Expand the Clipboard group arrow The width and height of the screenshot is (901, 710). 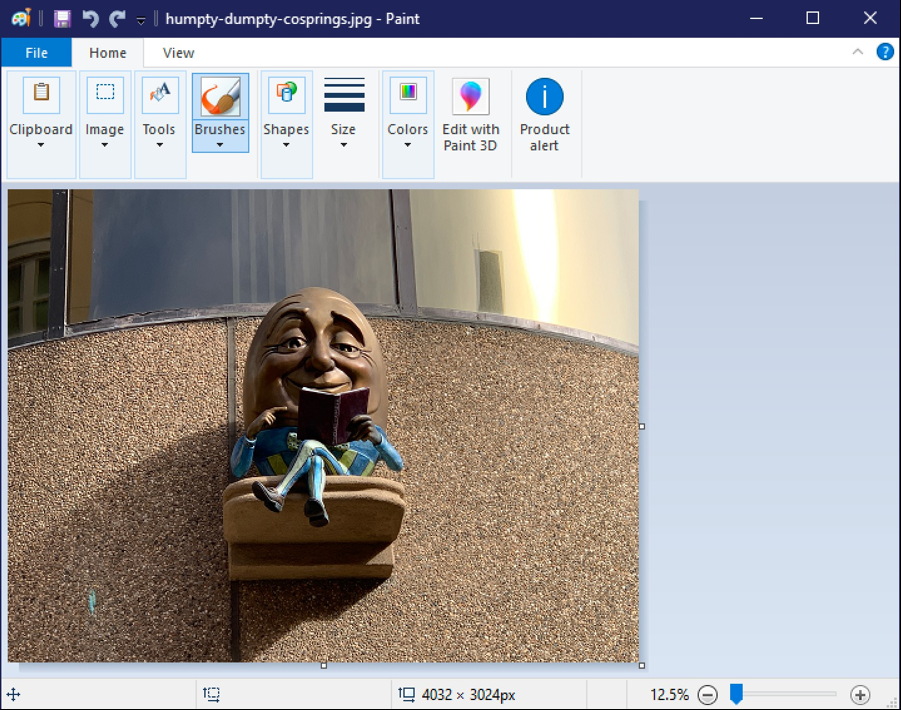tap(41, 145)
